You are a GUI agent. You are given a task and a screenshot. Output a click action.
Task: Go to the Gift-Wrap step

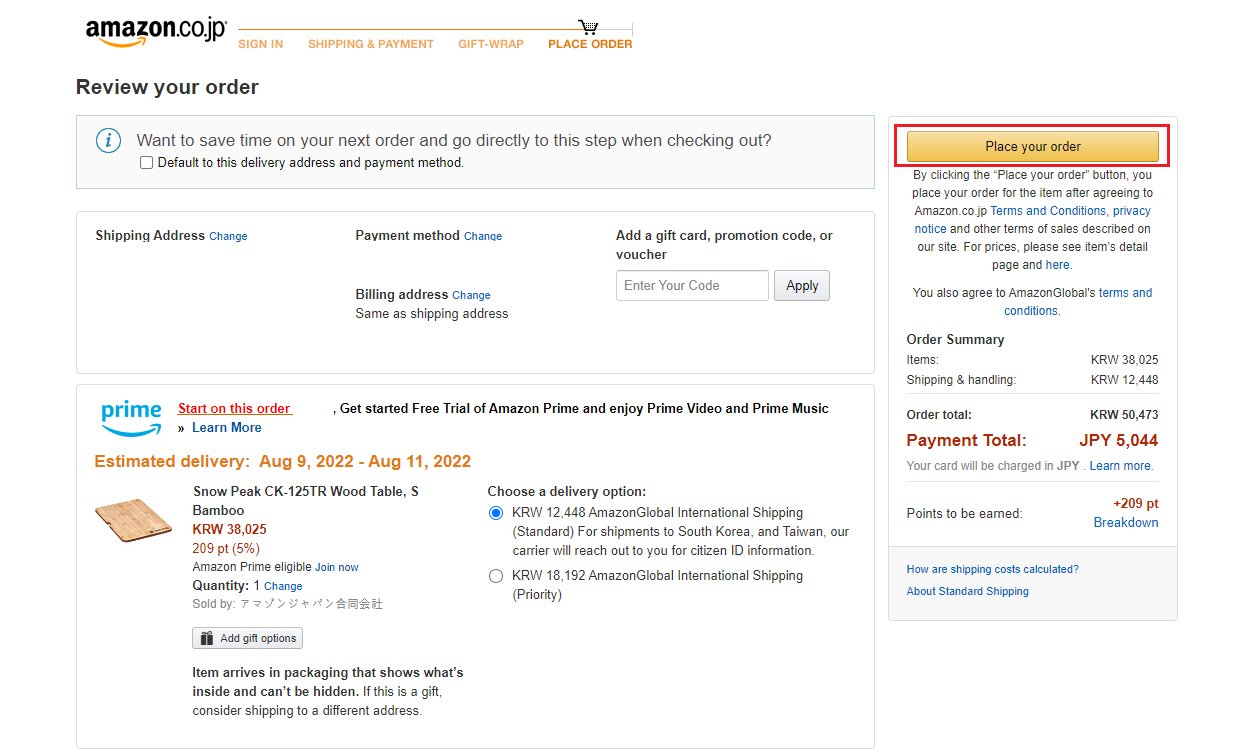[x=490, y=44]
